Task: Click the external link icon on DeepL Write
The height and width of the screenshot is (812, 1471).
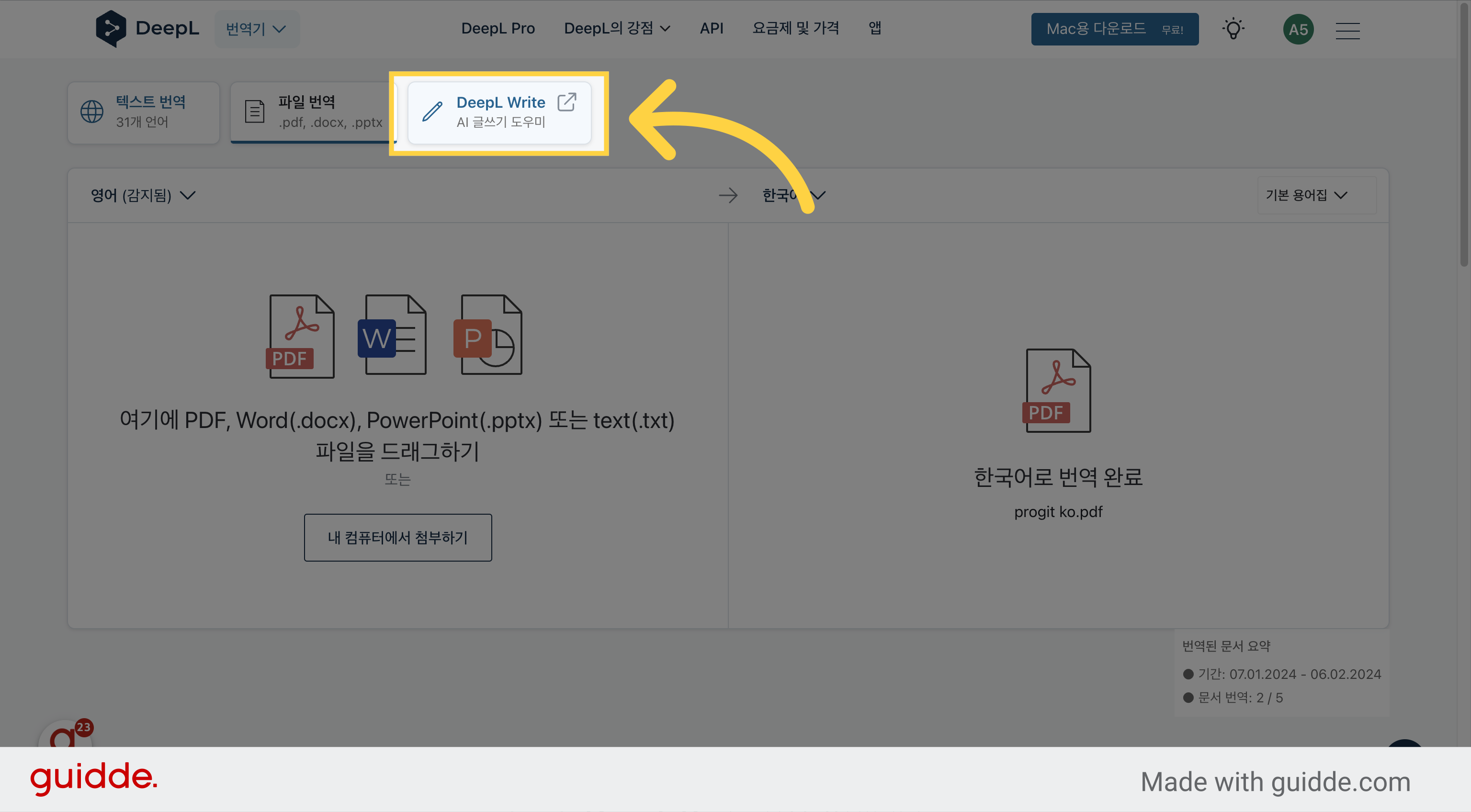Action: click(x=566, y=101)
